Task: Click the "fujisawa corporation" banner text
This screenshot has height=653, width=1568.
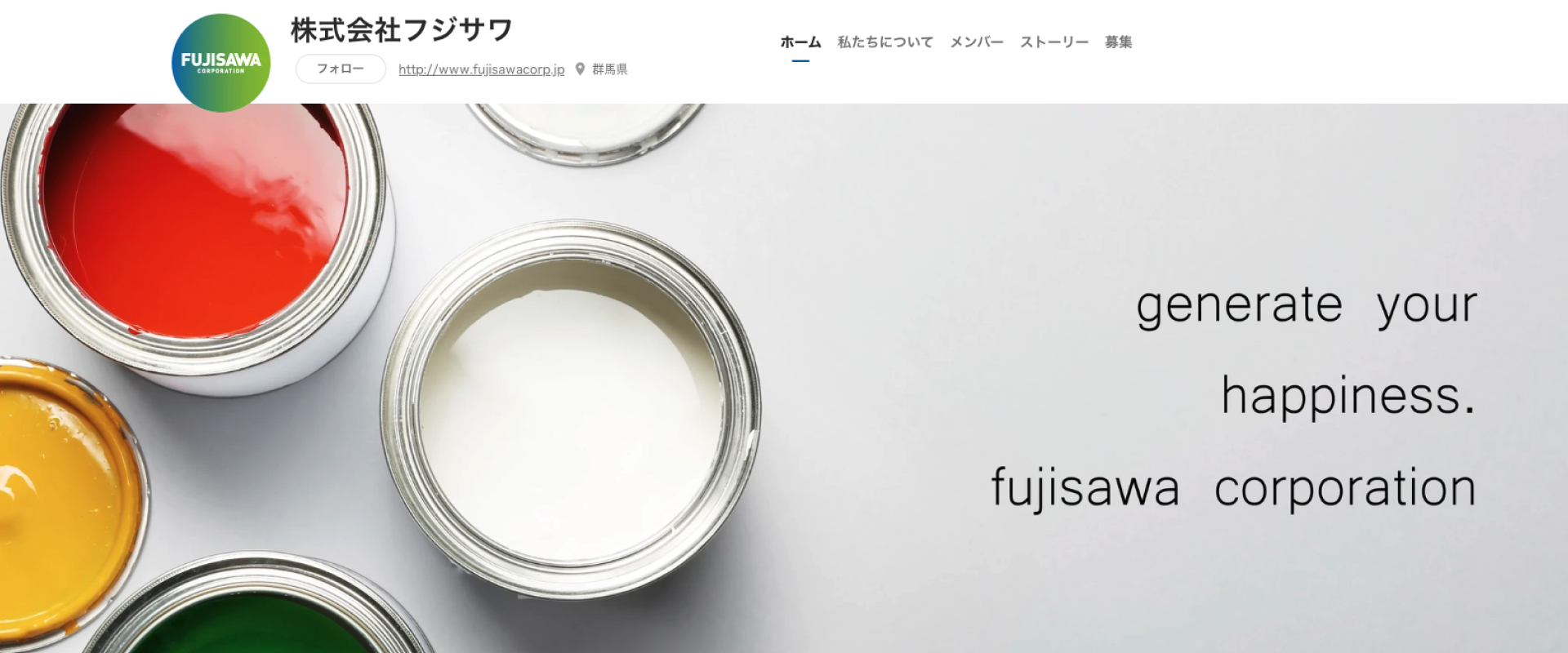Action: pyautogui.click(x=1233, y=488)
